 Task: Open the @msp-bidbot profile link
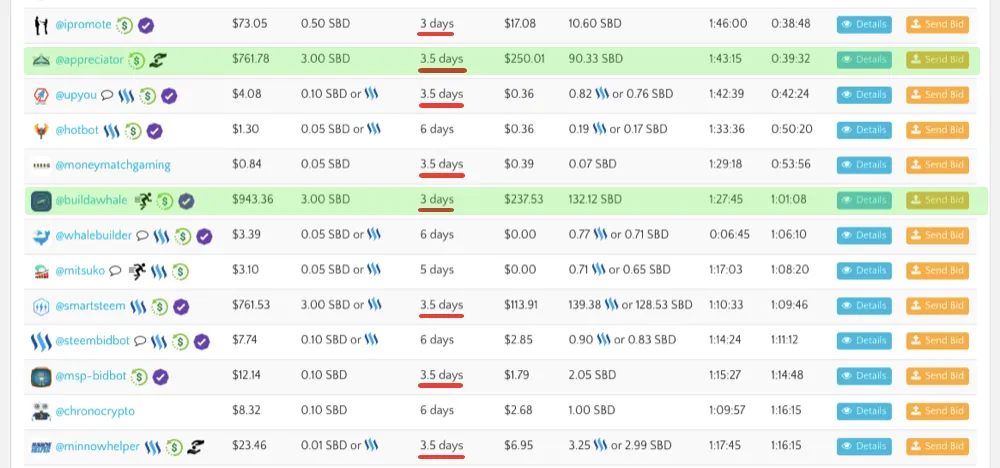tap(91, 376)
